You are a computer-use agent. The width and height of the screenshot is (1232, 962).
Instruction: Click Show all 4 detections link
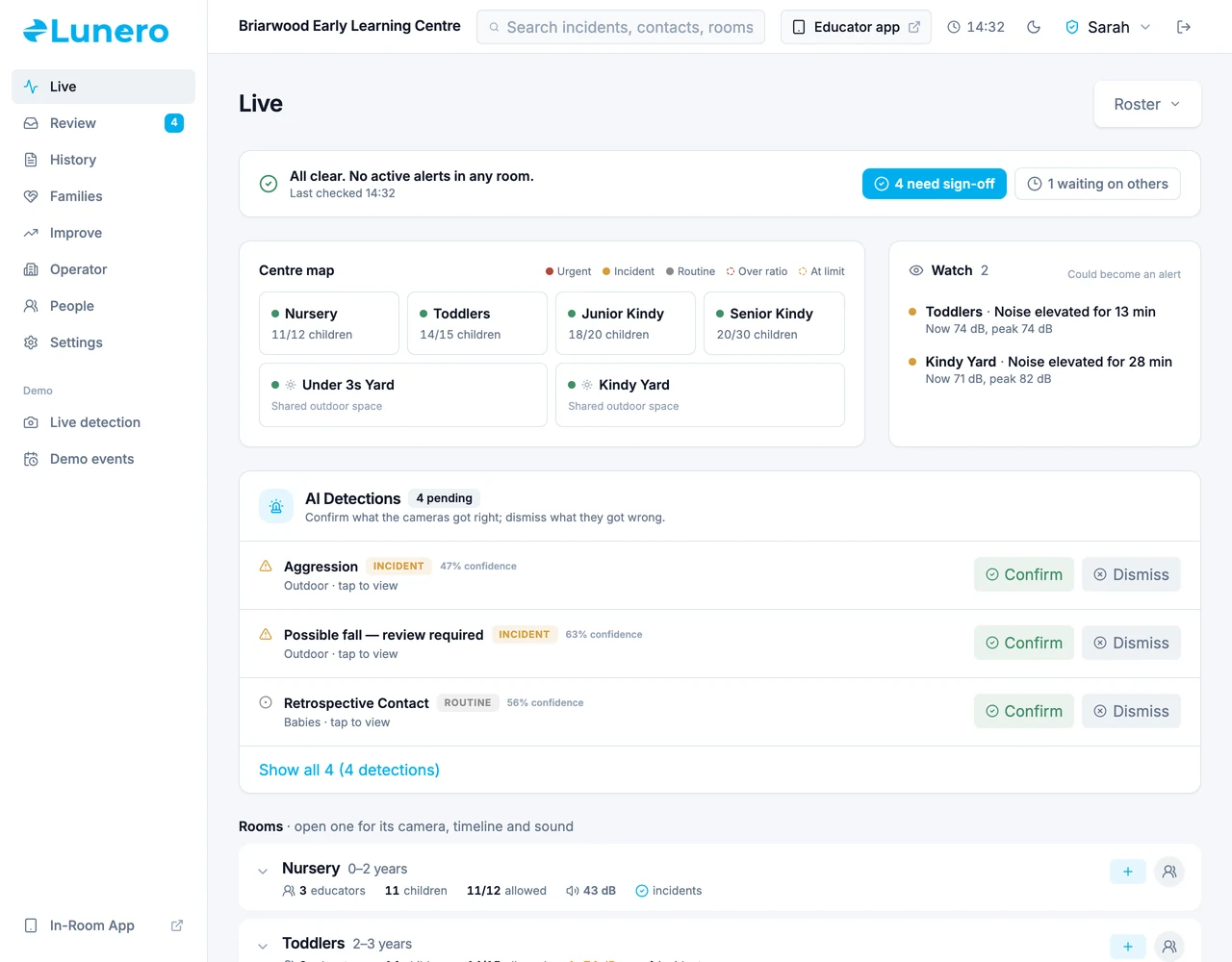[x=349, y=770]
